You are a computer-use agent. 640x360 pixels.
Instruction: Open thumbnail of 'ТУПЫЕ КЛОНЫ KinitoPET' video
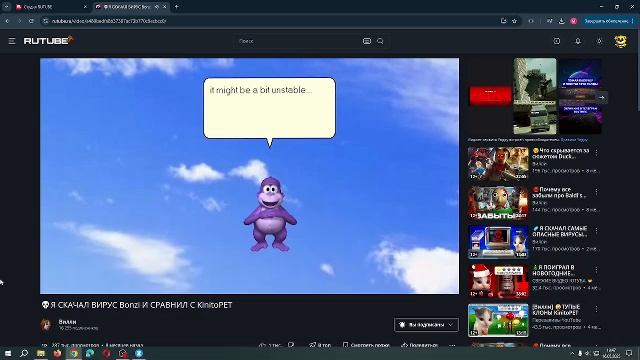point(498,320)
